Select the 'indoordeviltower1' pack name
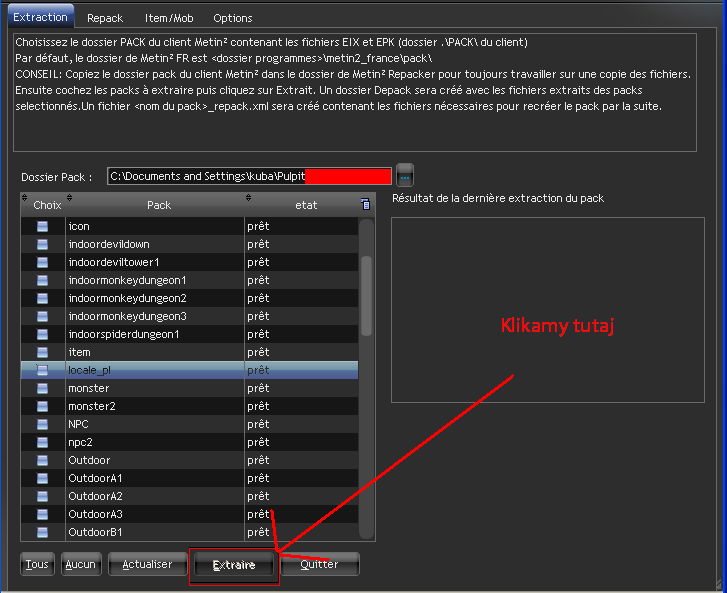 click(x=114, y=262)
